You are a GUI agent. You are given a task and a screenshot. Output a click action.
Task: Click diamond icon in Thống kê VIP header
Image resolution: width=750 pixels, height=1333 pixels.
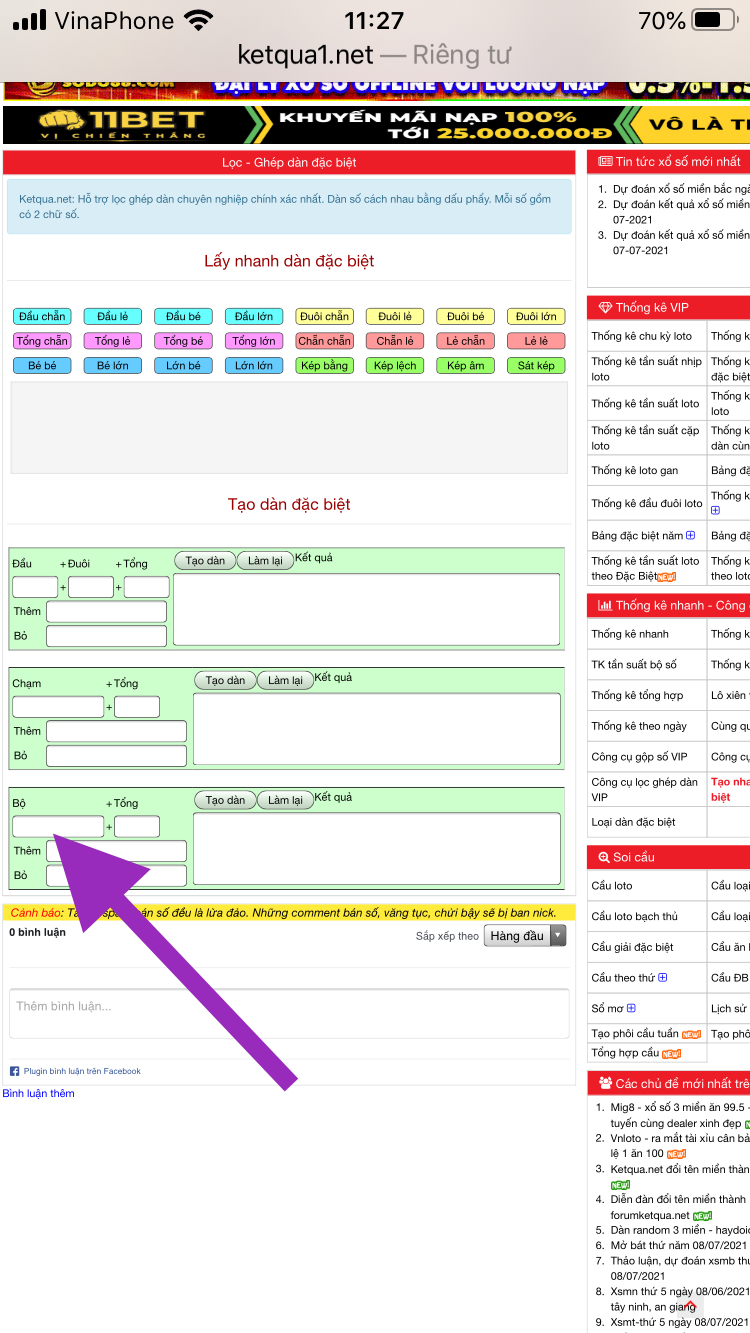pyautogui.click(x=605, y=308)
